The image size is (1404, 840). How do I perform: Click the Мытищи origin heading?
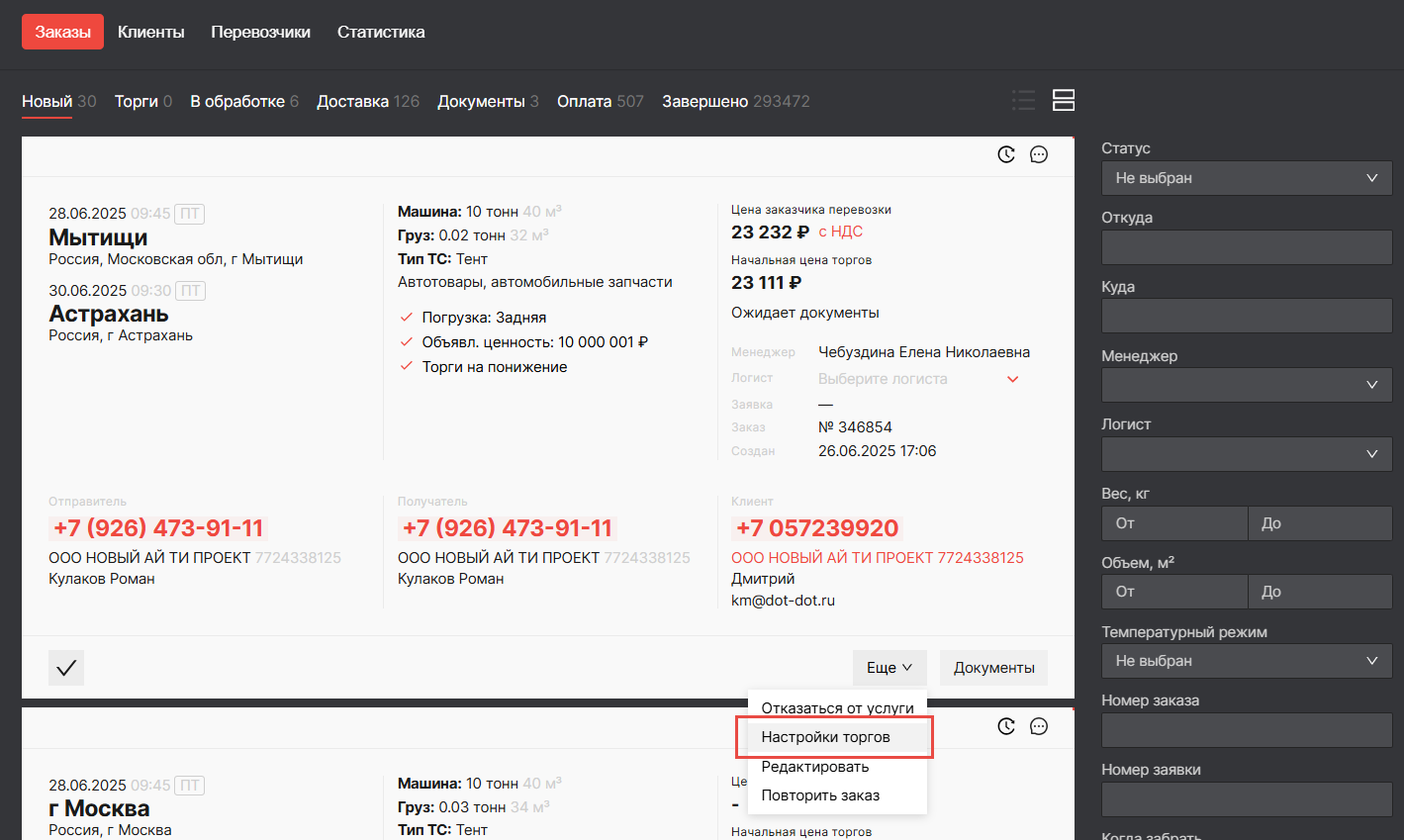[98, 237]
